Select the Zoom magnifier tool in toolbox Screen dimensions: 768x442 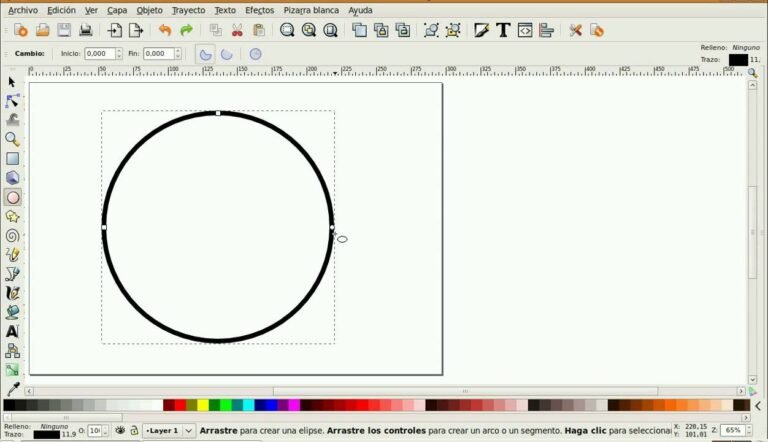[x=12, y=140]
